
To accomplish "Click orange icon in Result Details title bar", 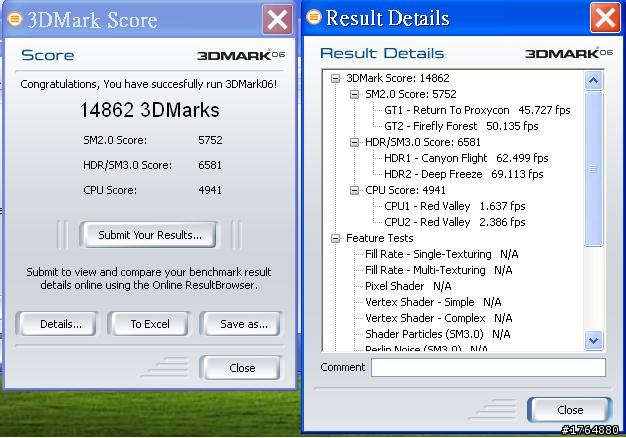I will tap(314, 17).
